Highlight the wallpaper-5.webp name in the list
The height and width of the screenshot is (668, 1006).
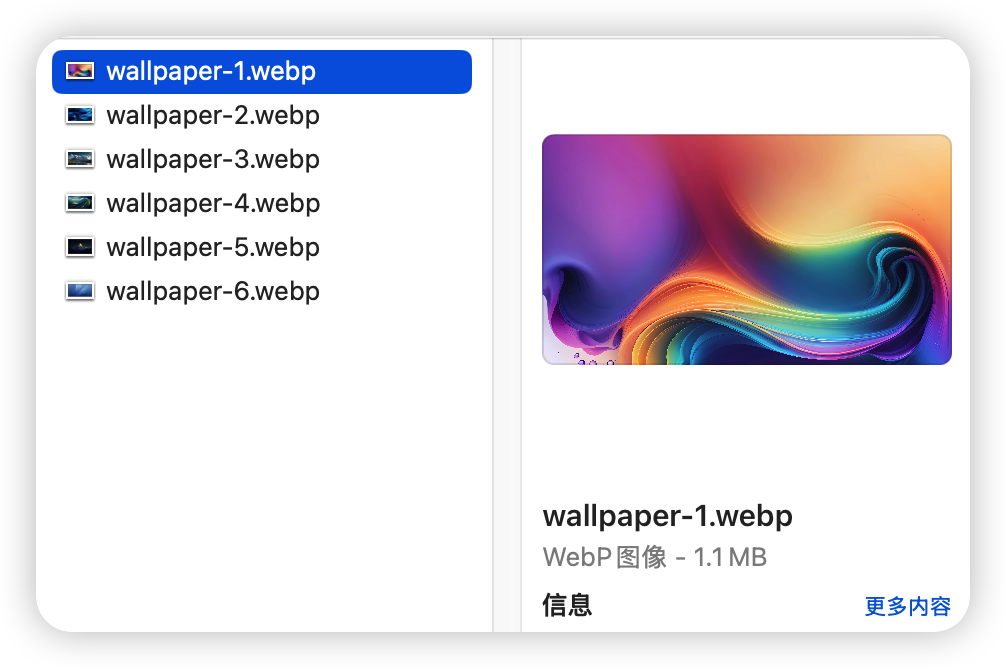pyautogui.click(x=213, y=247)
